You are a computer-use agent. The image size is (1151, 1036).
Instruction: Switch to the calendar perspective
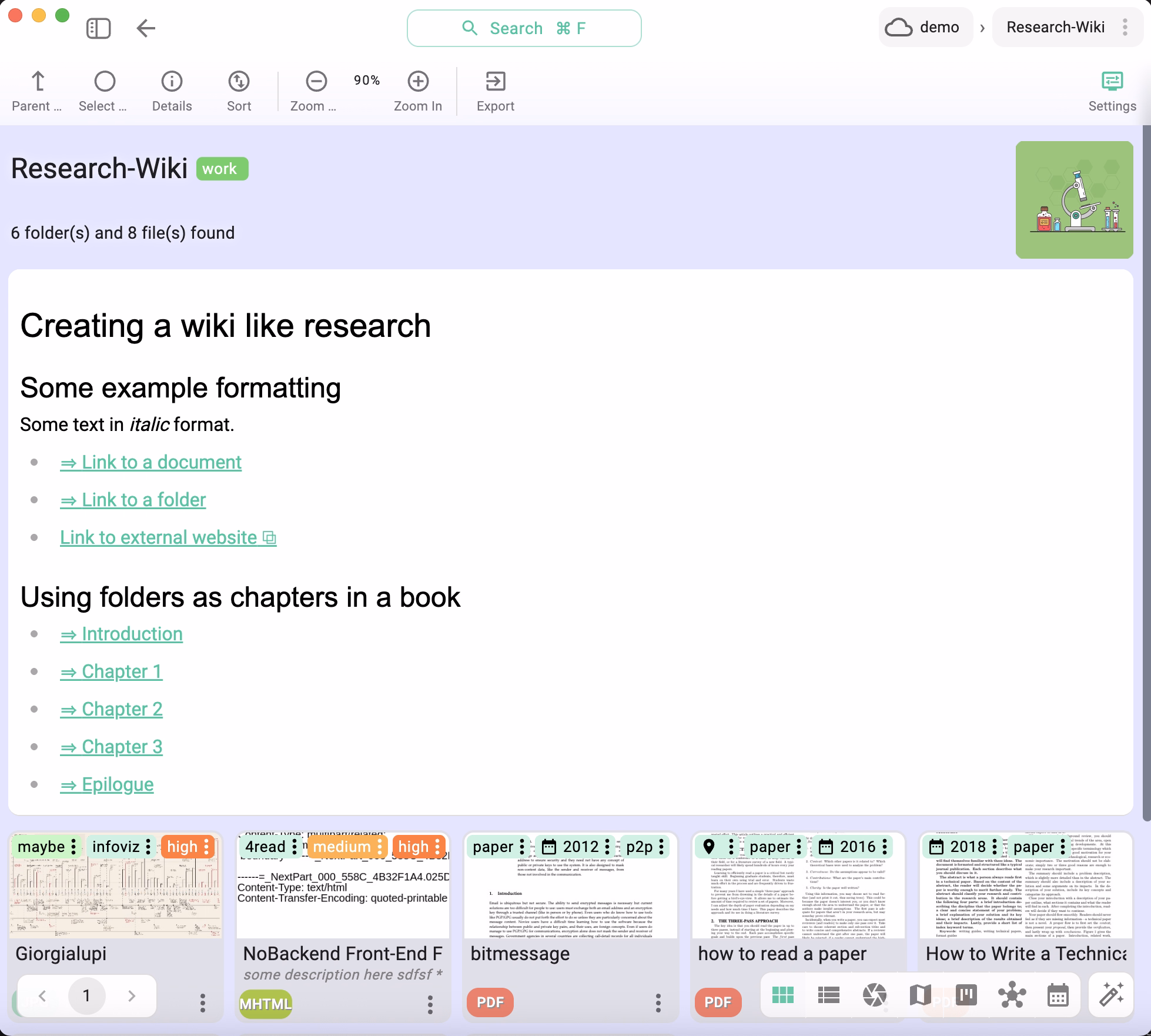1058,995
